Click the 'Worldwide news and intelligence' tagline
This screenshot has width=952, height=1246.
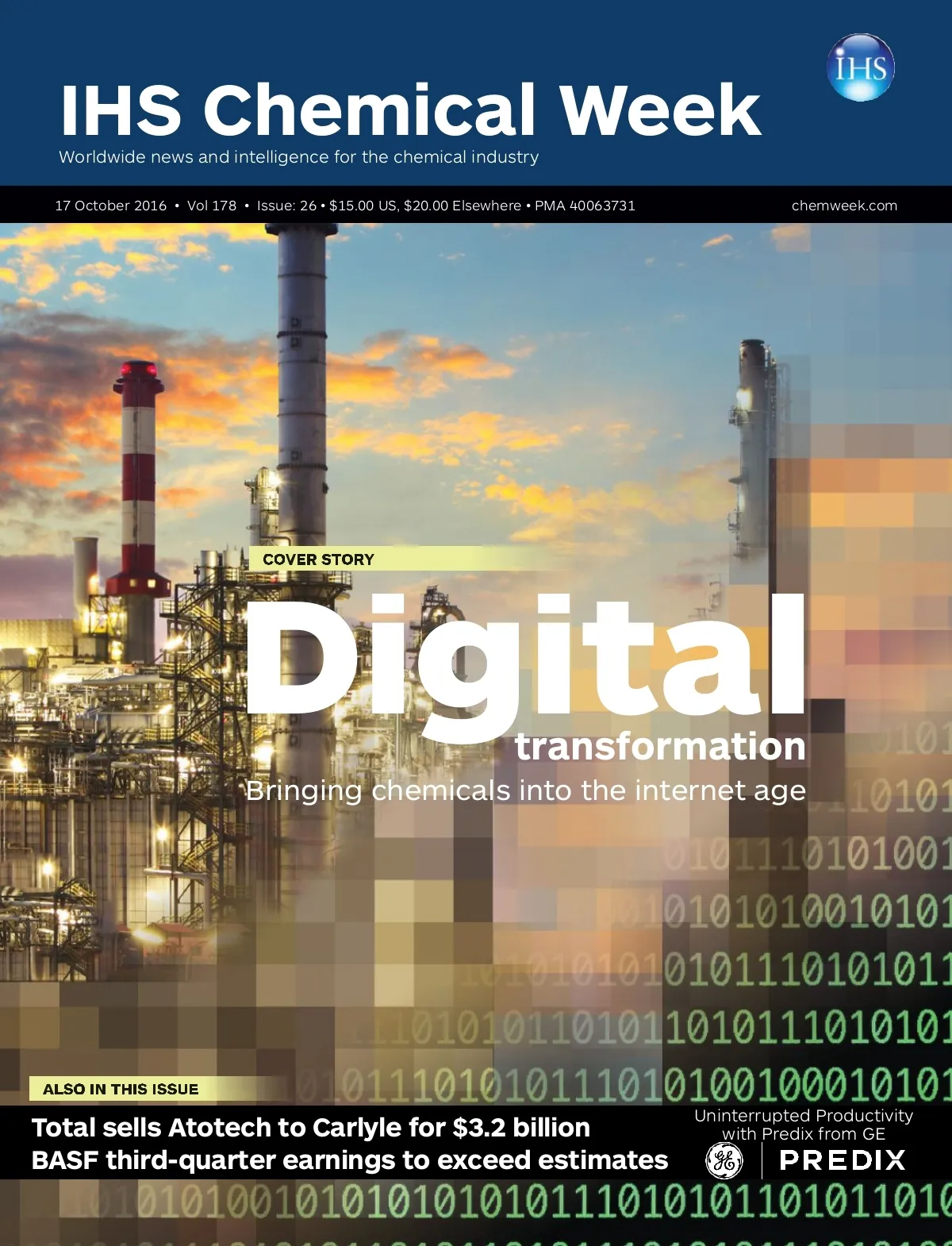pyautogui.click(x=298, y=157)
